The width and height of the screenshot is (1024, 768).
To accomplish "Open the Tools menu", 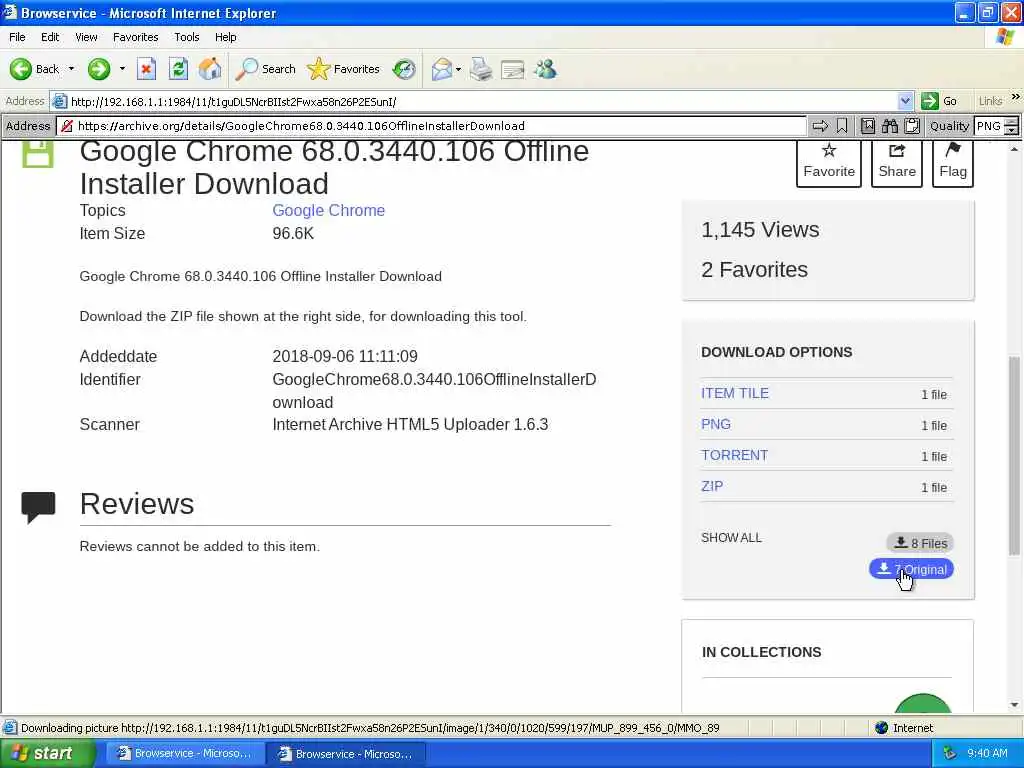I will click(187, 37).
